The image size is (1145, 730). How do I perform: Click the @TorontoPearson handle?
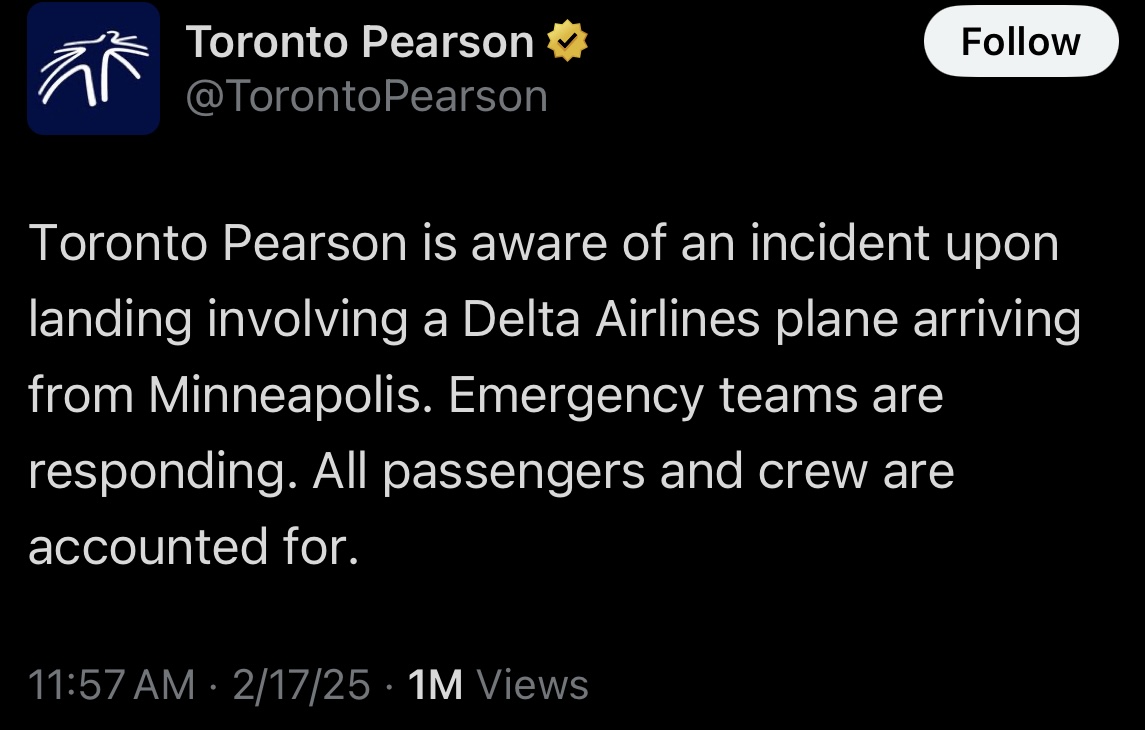point(367,96)
